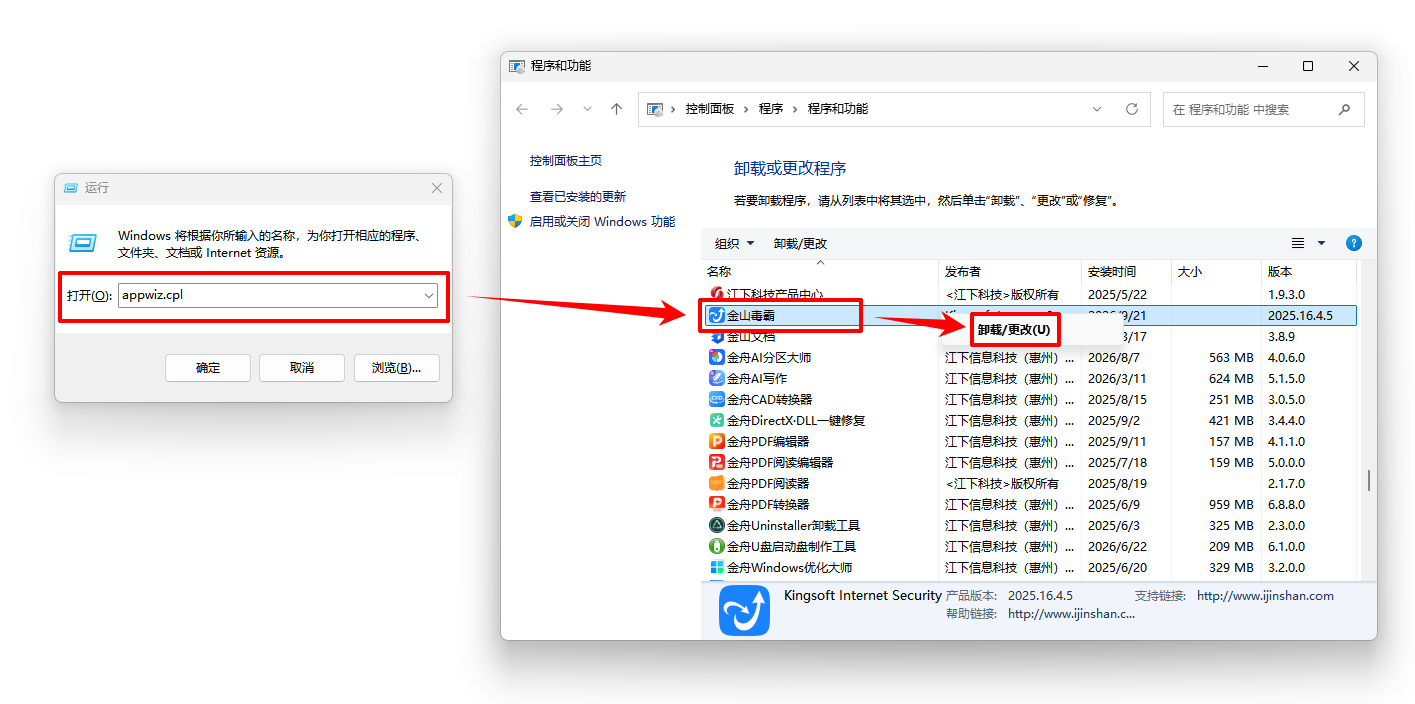
Task: Click the 金舟Windows优化大师 program icon
Action: (716, 567)
